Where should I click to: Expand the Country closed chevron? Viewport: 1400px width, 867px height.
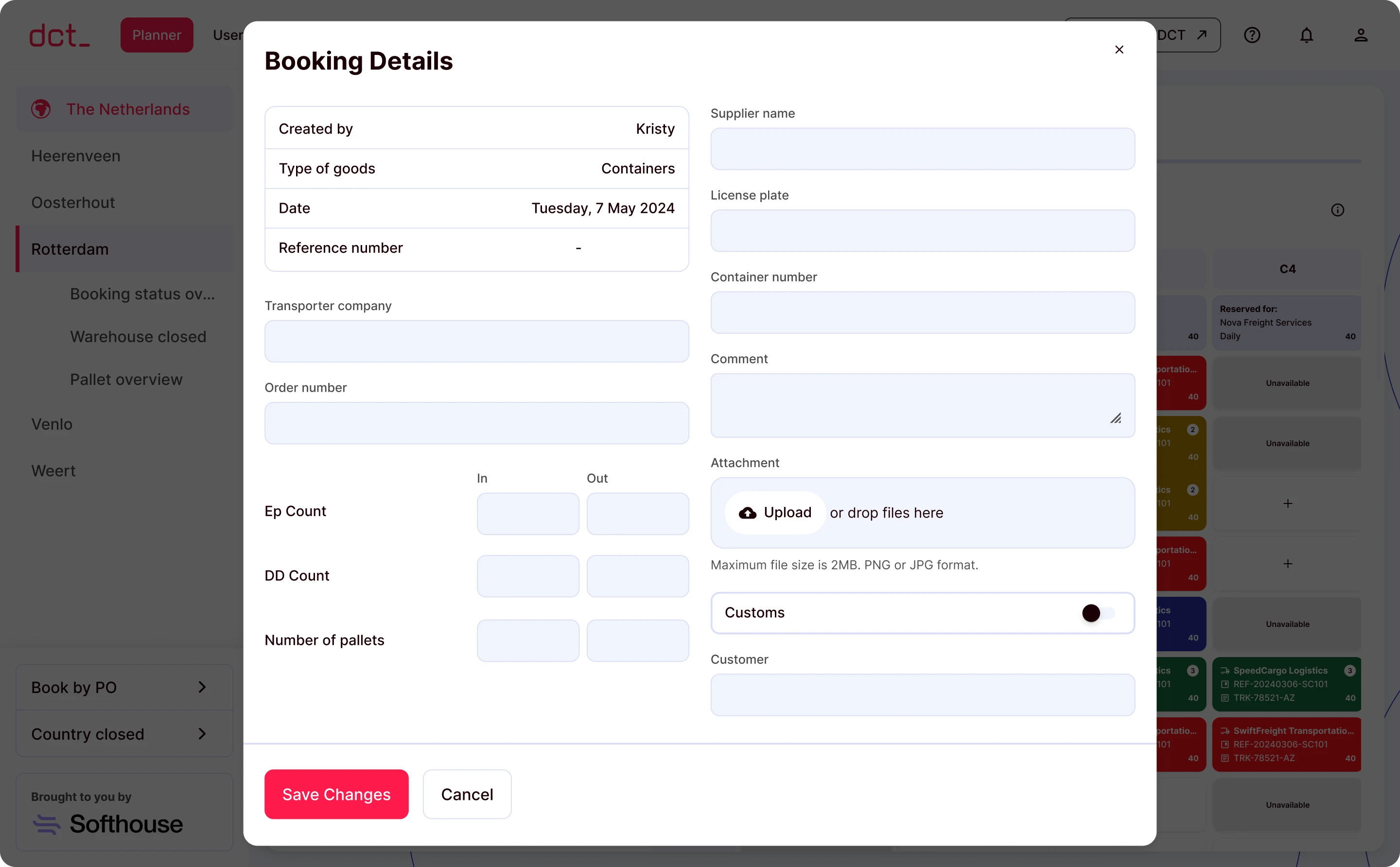(202, 733)
